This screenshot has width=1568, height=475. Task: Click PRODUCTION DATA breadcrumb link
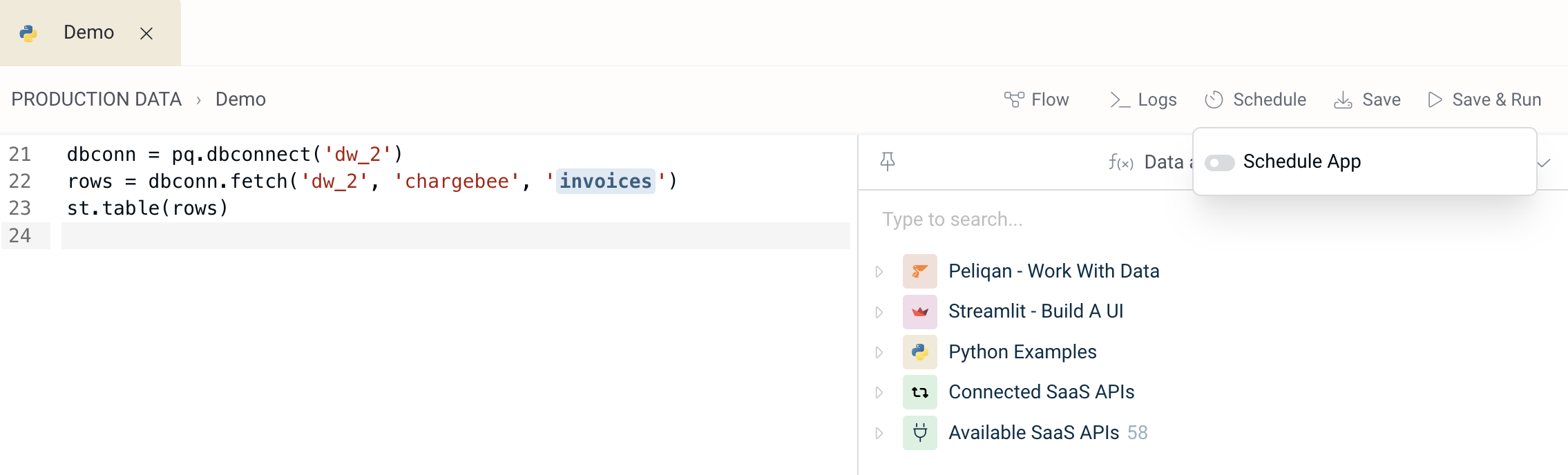click(97, 99)
